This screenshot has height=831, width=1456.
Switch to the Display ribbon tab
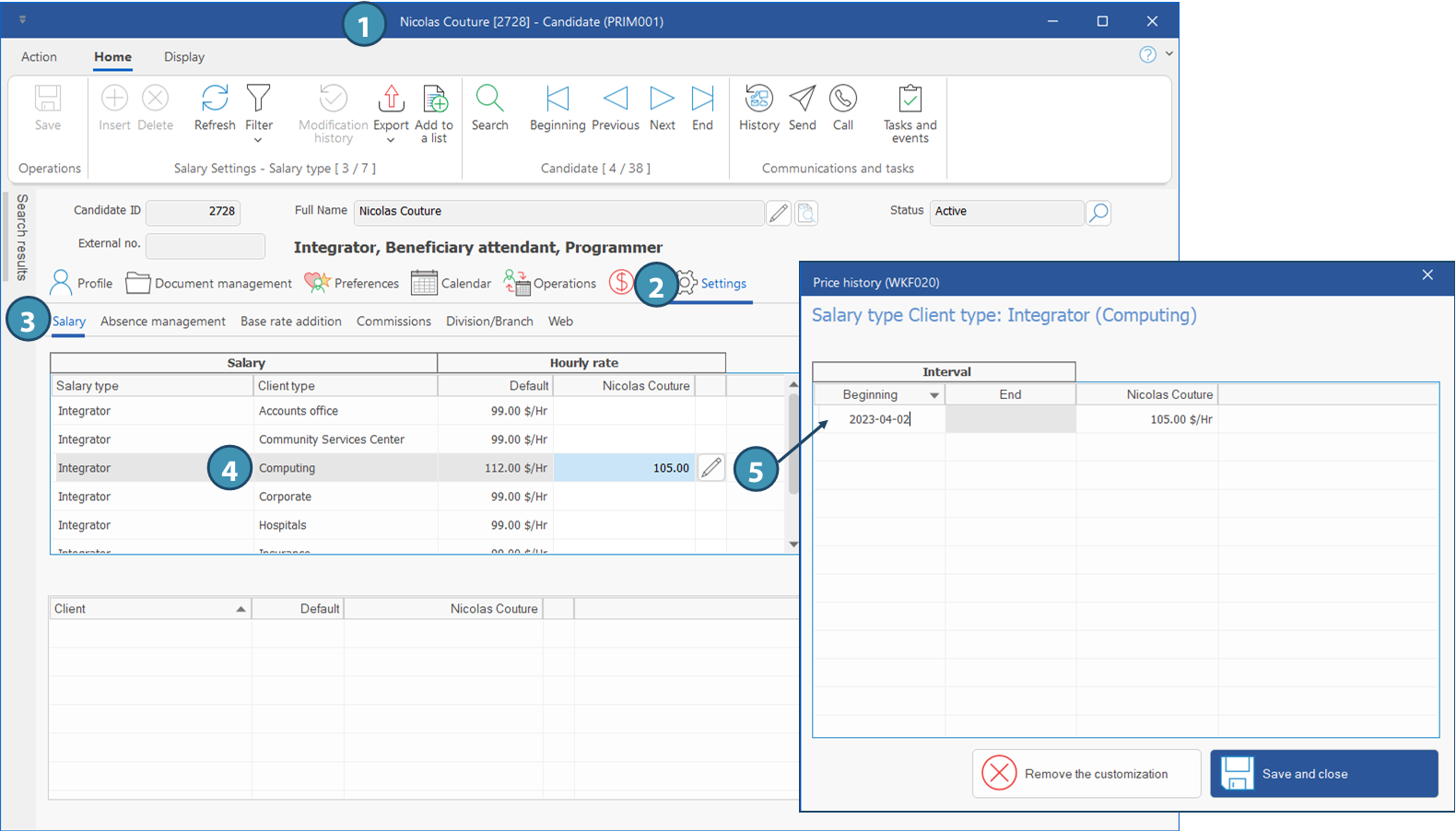pos(184,57)
